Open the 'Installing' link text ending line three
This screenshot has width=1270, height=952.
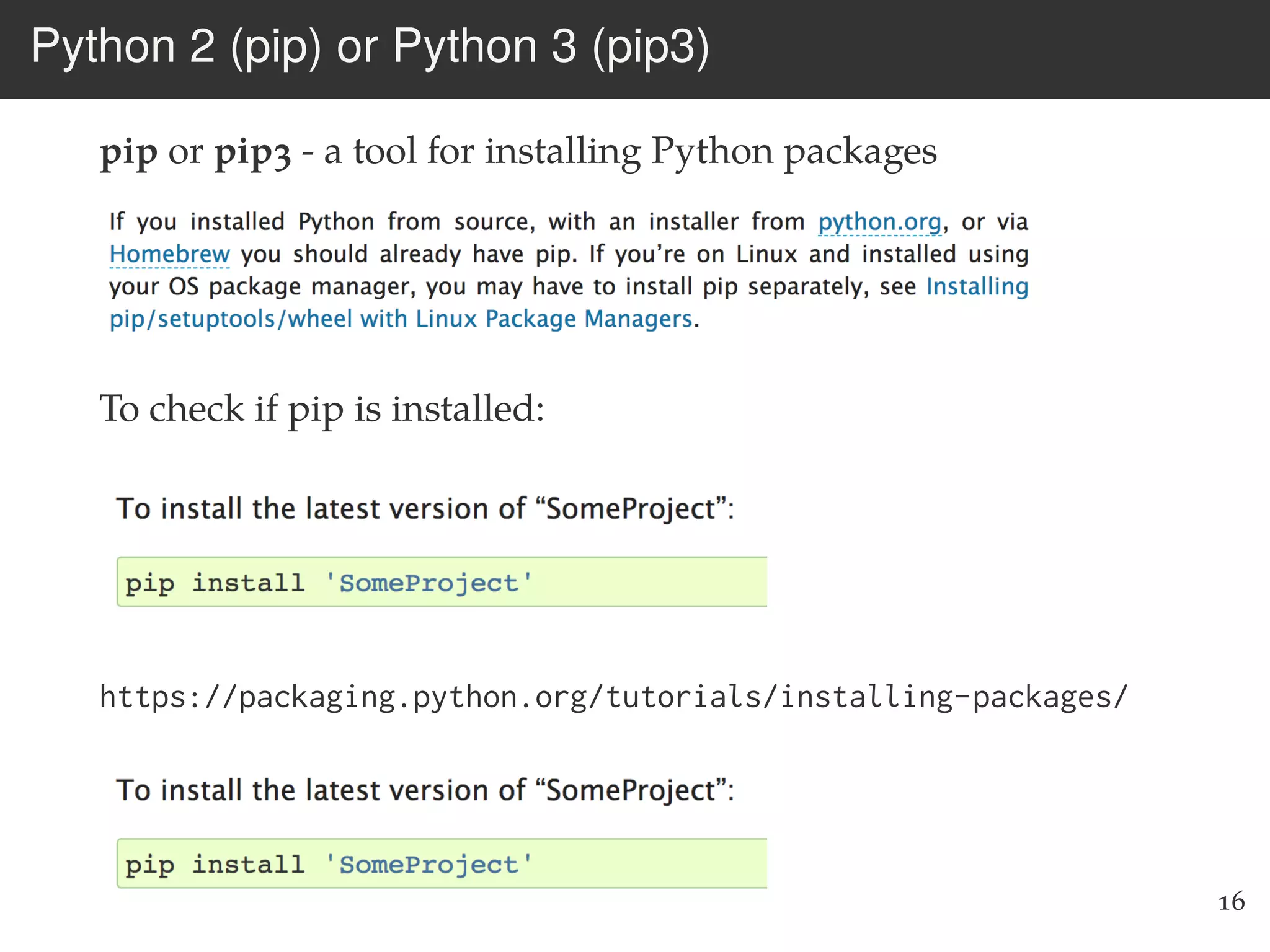(x=977, y=286)
